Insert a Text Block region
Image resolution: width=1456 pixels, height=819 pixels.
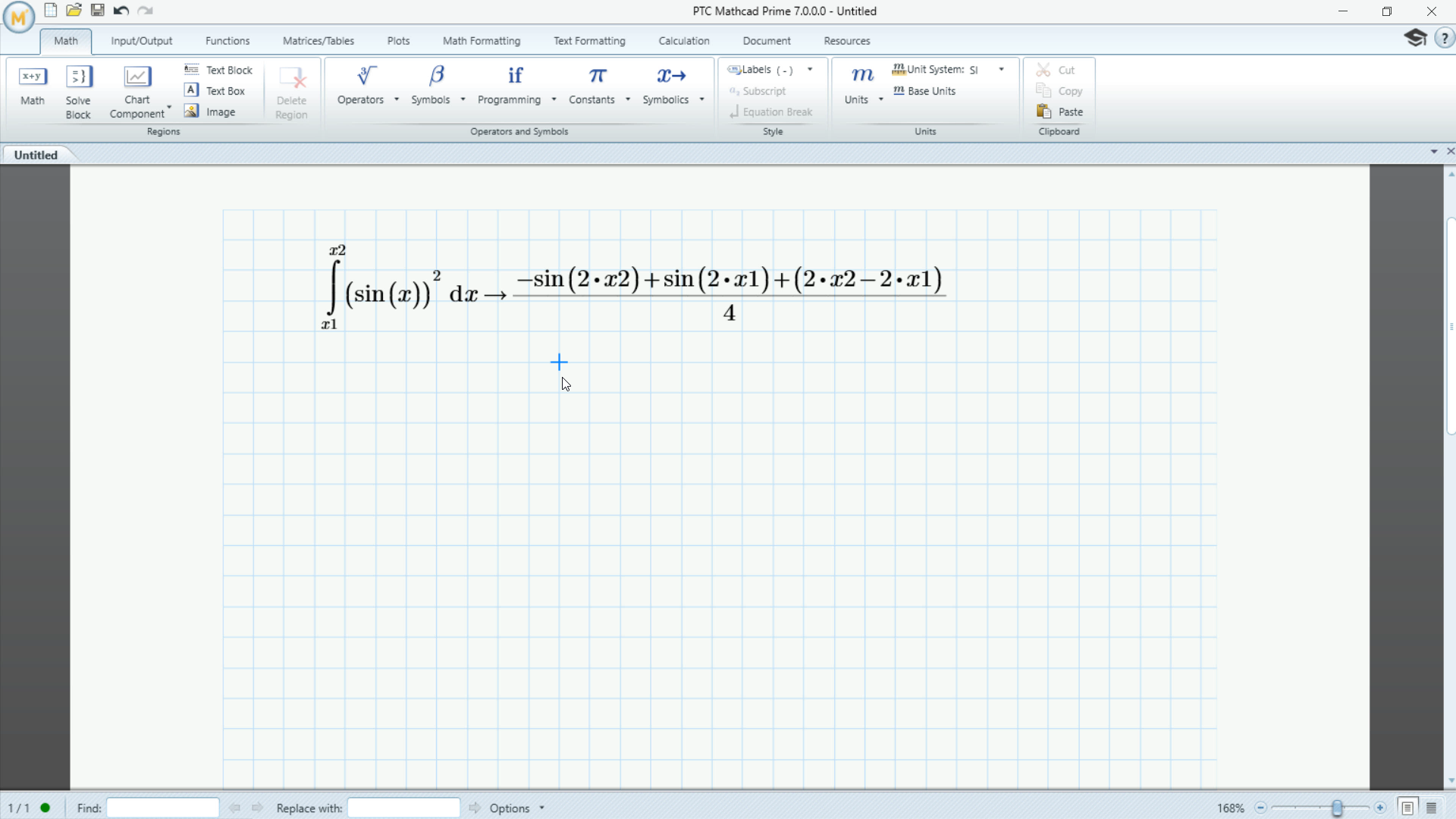[218, 70]
